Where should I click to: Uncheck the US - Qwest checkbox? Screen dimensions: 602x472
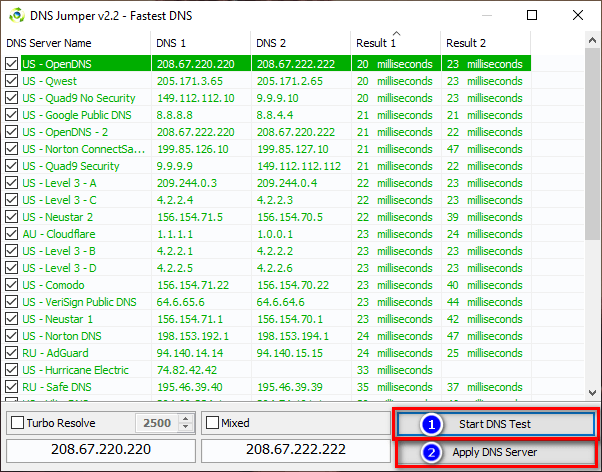click(12, 81)
